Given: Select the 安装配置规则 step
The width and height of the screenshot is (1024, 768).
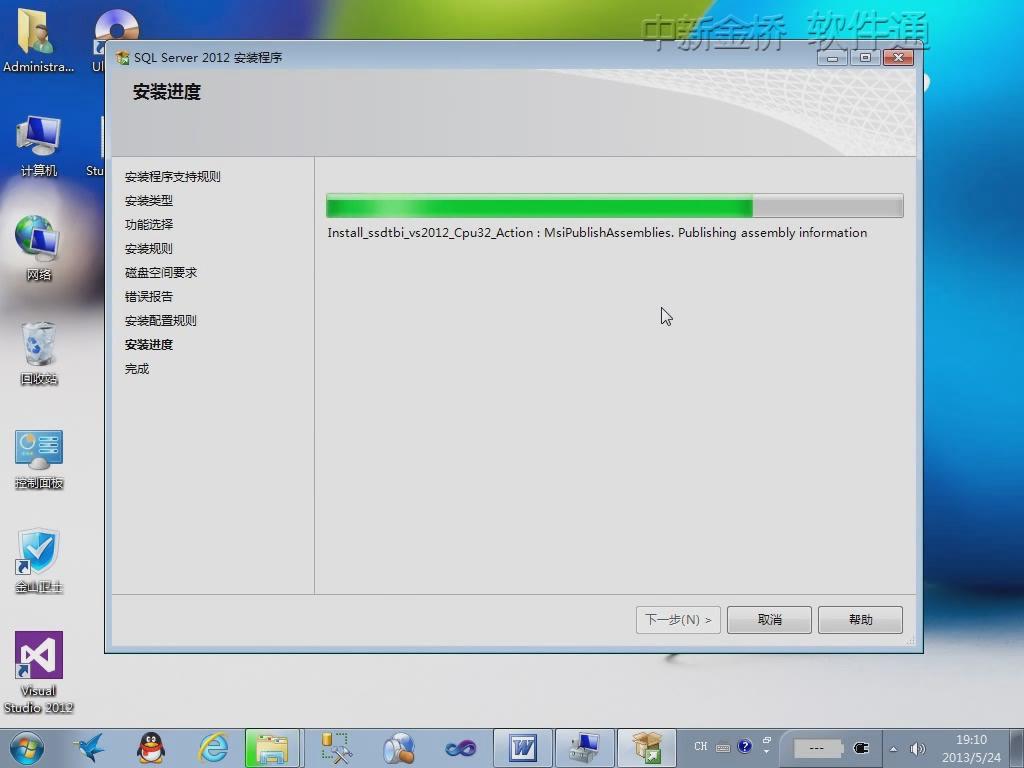Looking at the screenshot, I should tap(161, 321).
